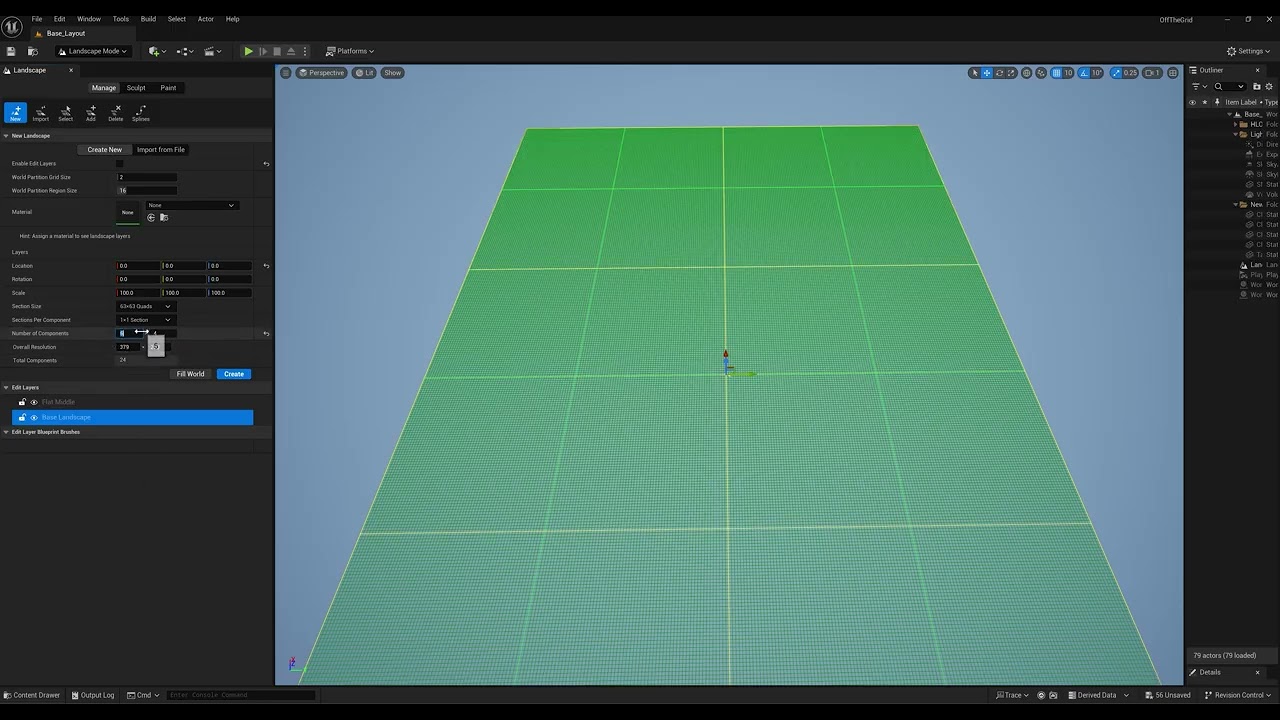Activate the Scale objects viewport tool

point(1011,73)
